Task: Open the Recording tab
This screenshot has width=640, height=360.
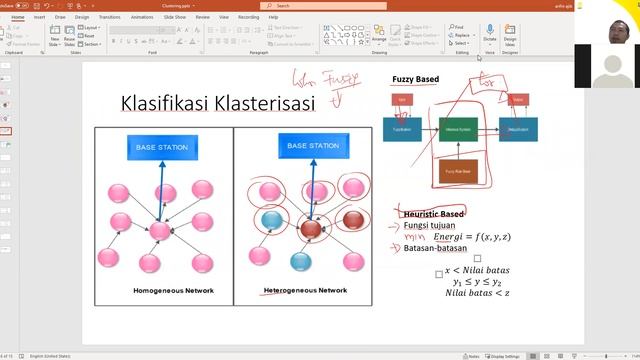Action: 248,17
